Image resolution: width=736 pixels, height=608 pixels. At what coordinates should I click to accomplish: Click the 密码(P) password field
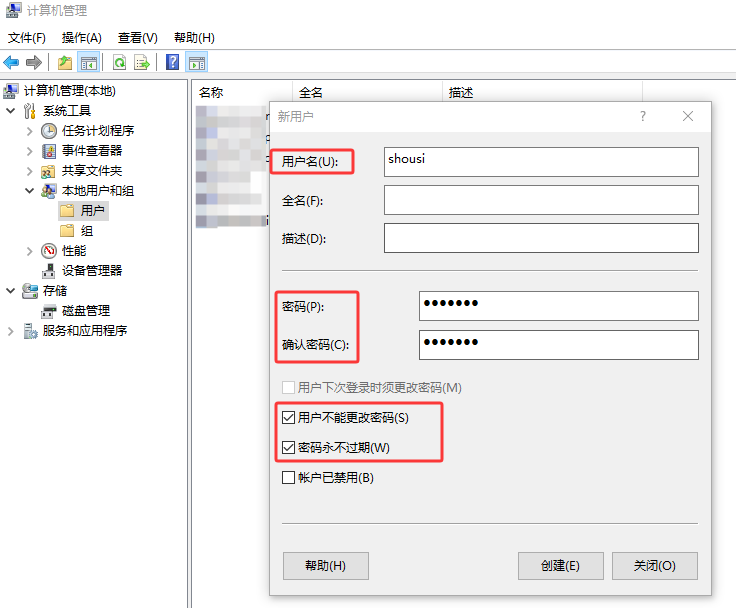click(559, 306)
